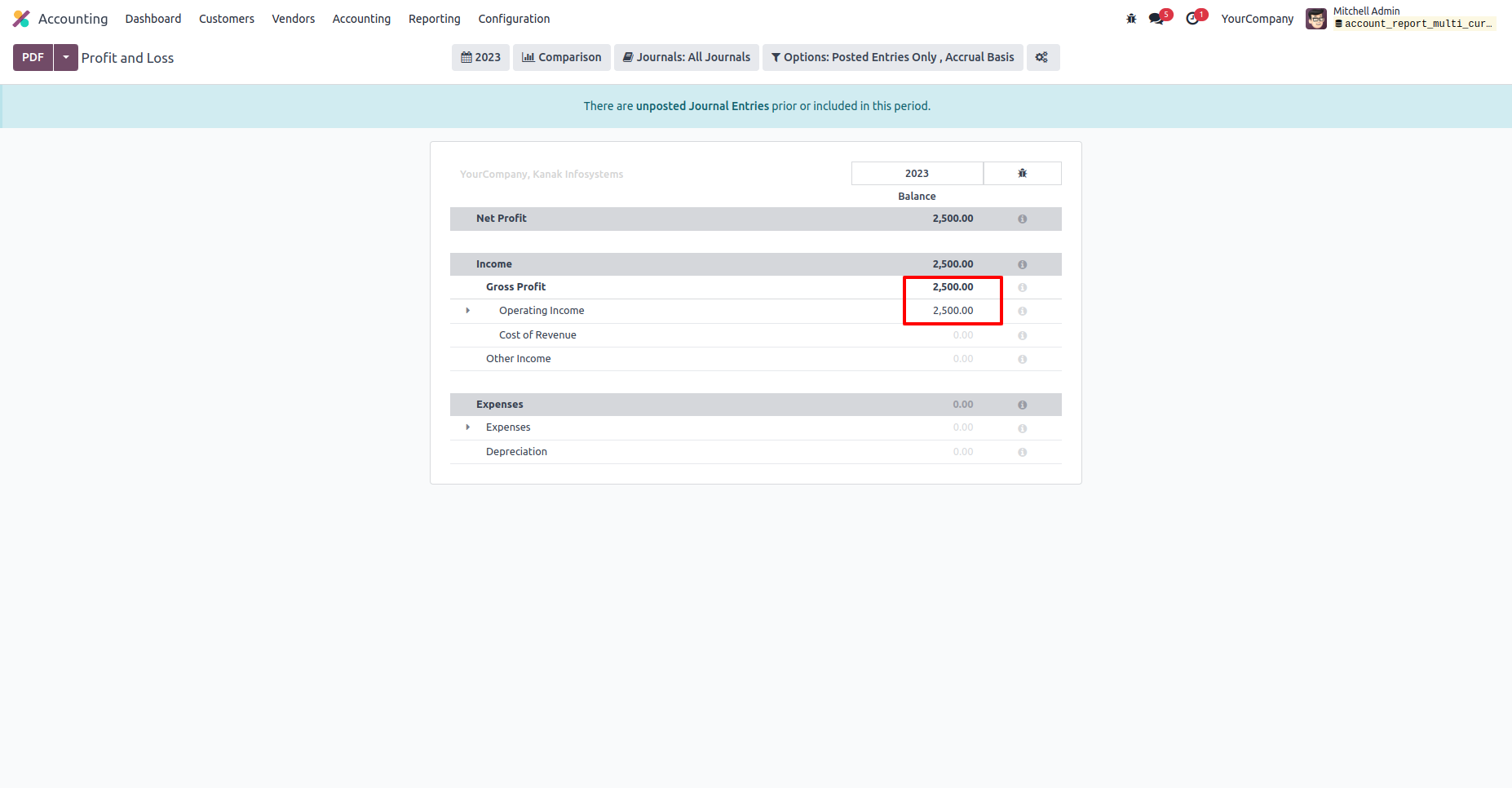Click the Gross Profit row label
The height and width of the screenshot is (788, 1512).
coord(515,287)
